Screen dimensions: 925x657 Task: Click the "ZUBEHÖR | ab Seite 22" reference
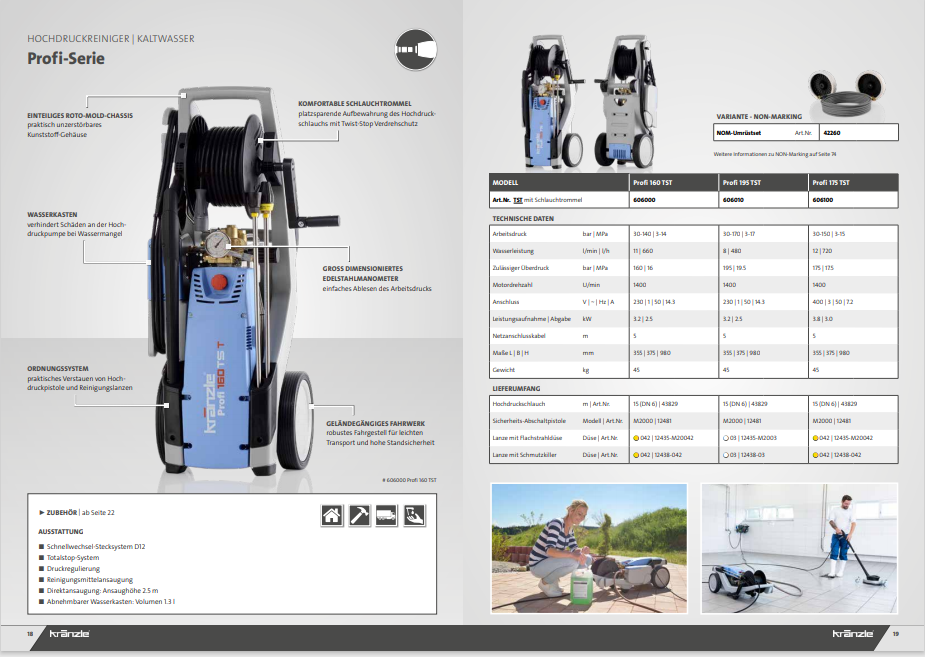coord(77,513)
